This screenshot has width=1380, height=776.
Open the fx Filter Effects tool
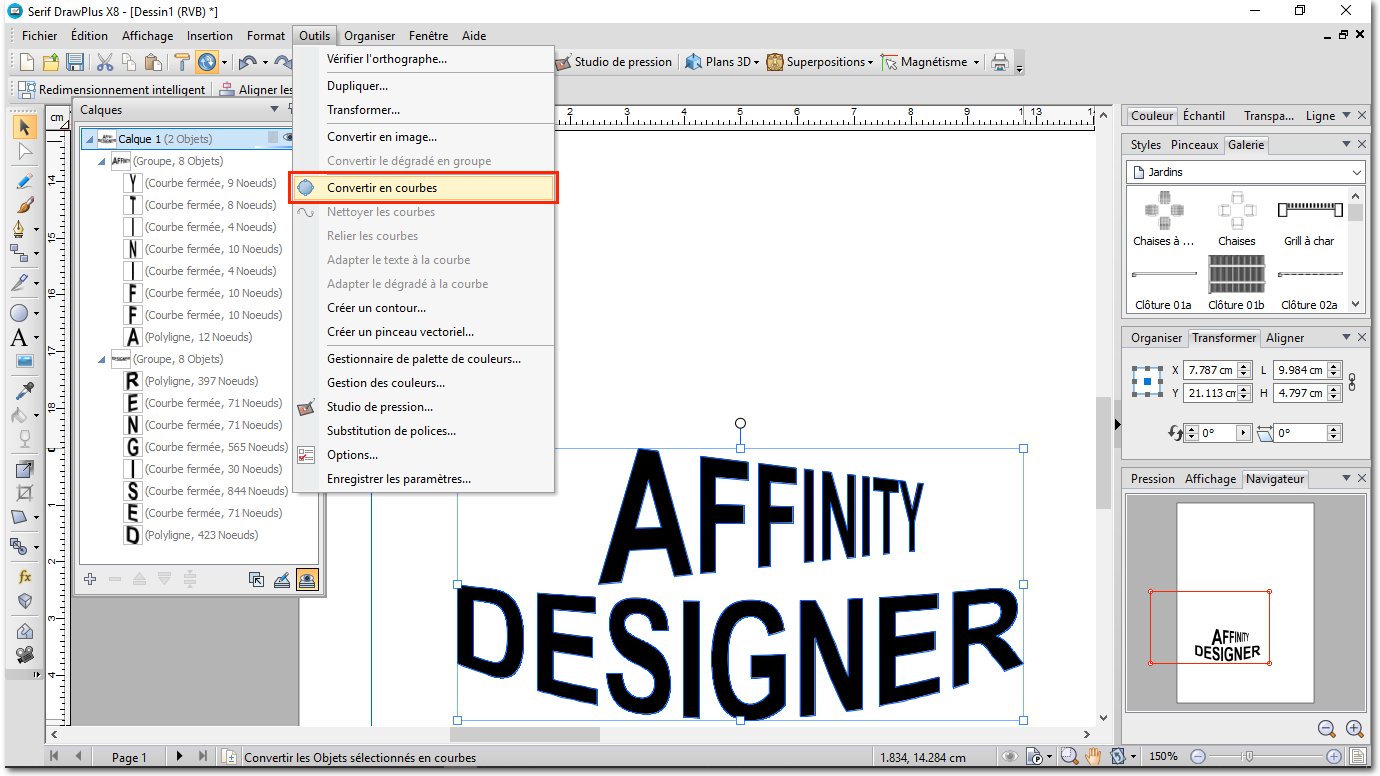pos(25,577)
